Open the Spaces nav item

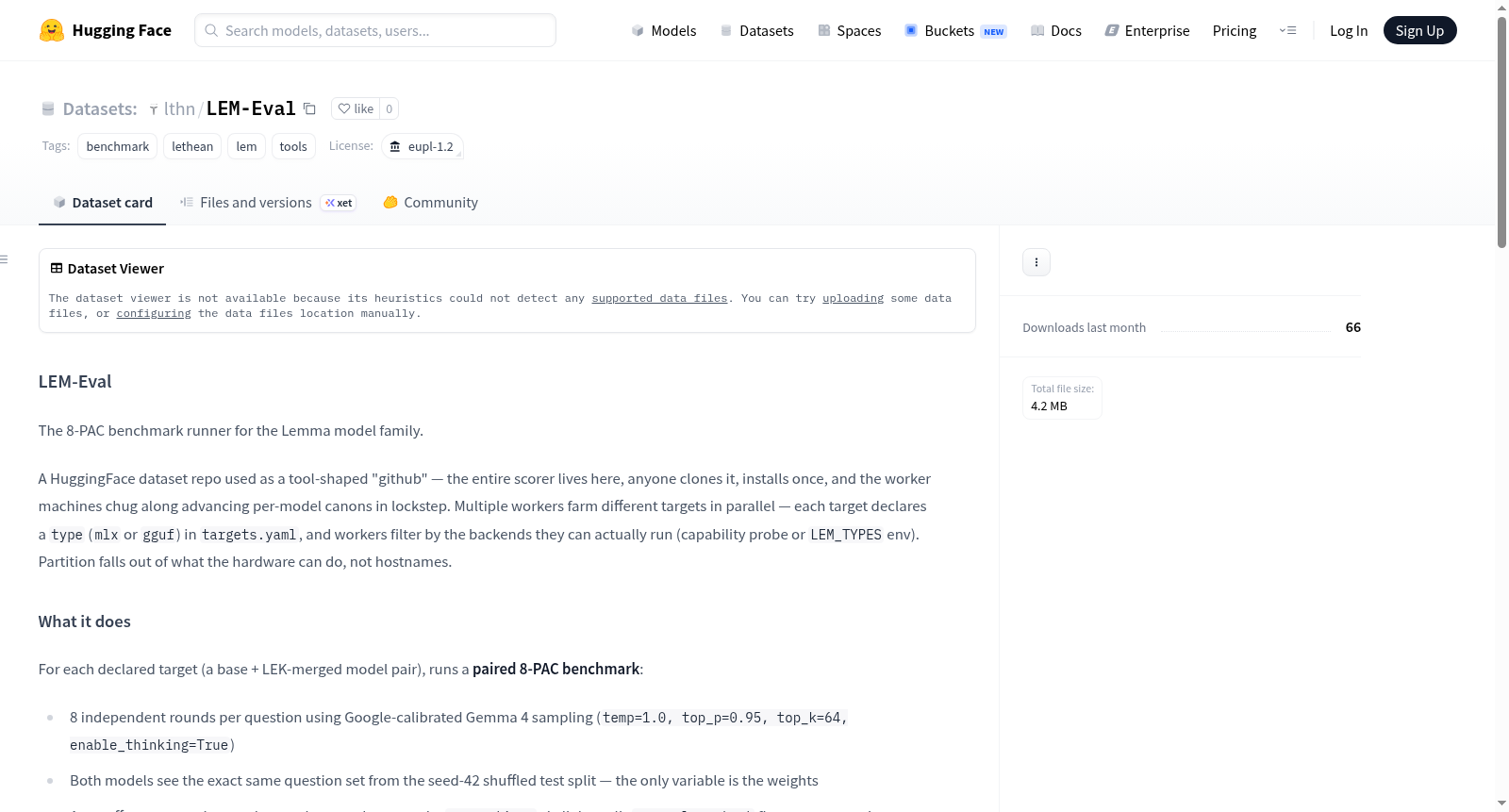[x=849, y=30]
